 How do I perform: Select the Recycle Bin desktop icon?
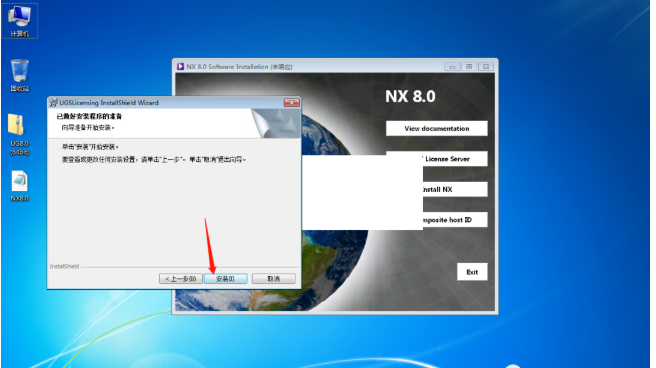[20, 75]
